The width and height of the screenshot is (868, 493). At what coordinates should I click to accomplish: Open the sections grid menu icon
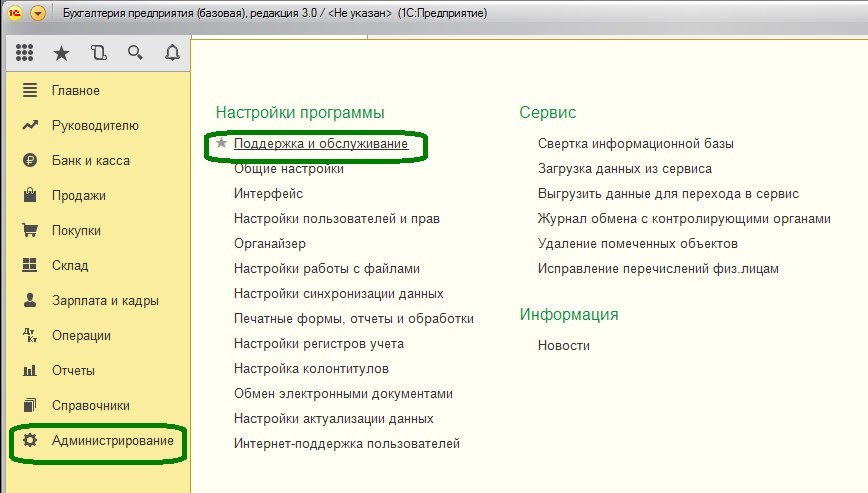click(x=24, y=53)
